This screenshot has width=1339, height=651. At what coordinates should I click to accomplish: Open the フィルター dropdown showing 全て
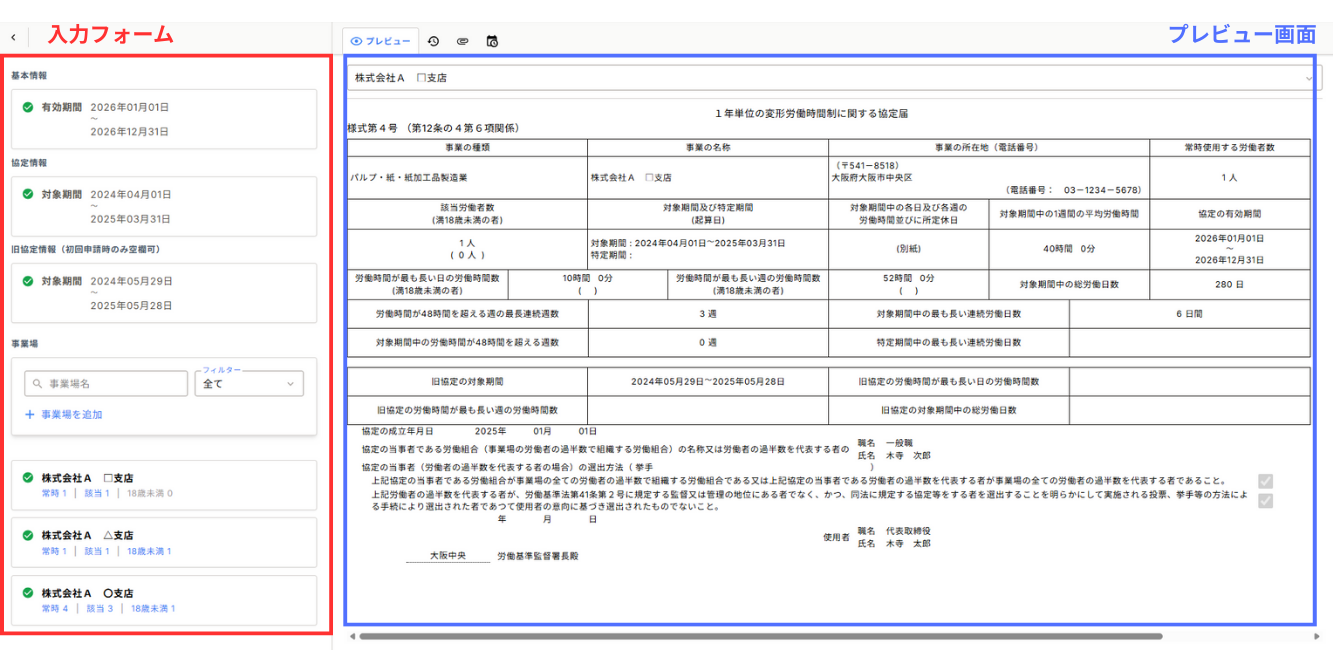click(249, 383)
